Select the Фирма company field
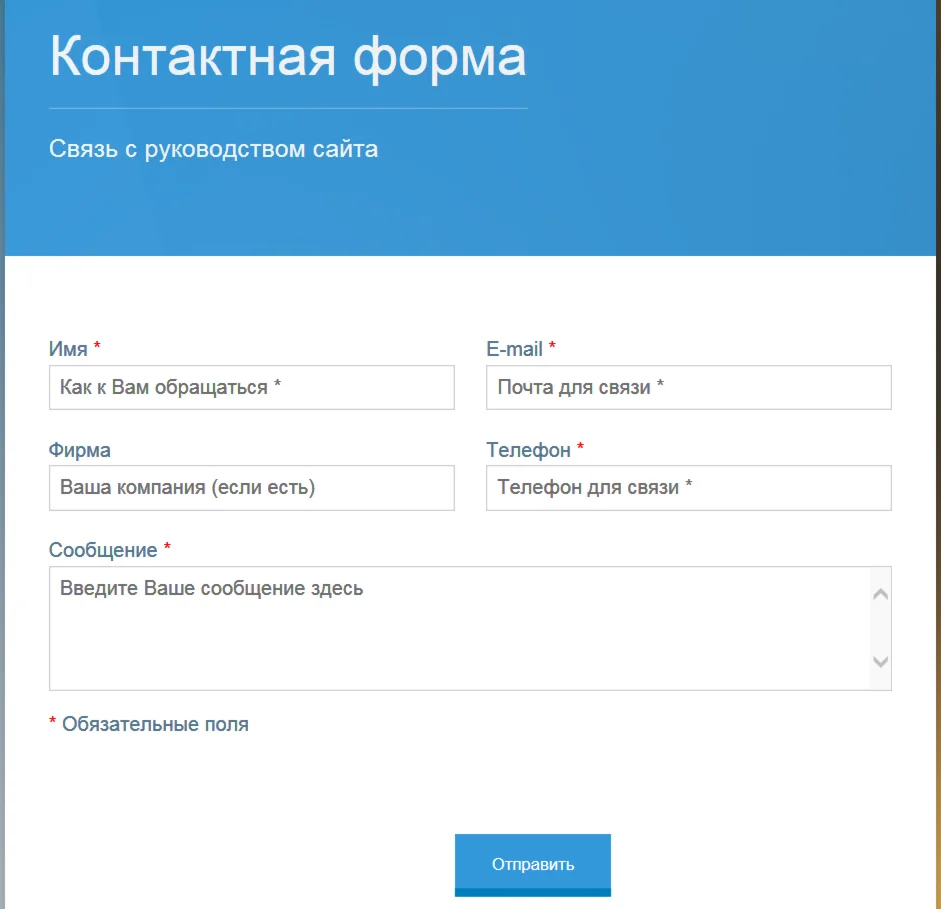 250,488
